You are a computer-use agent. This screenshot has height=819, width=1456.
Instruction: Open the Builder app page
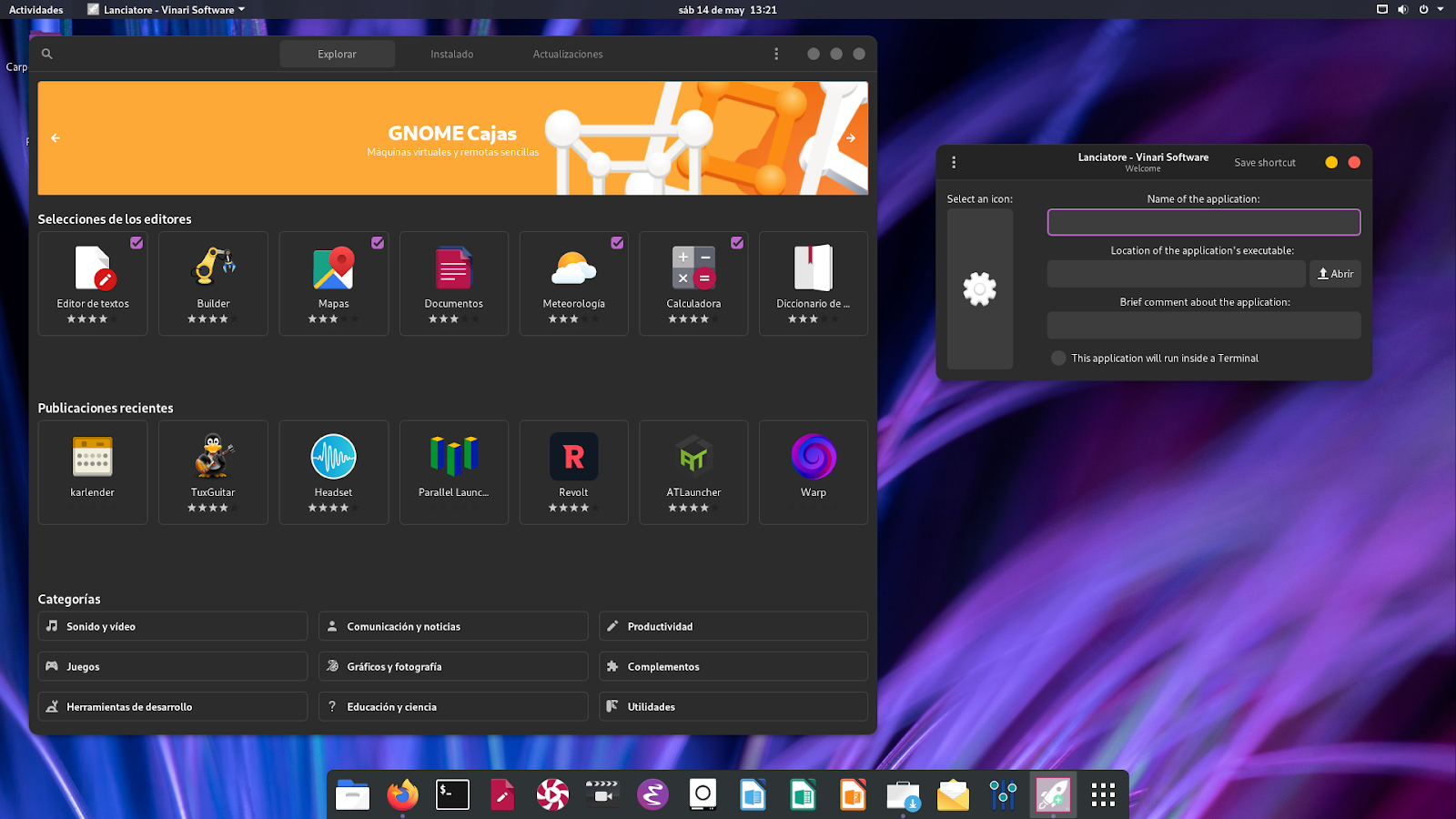tap(213, 283)
